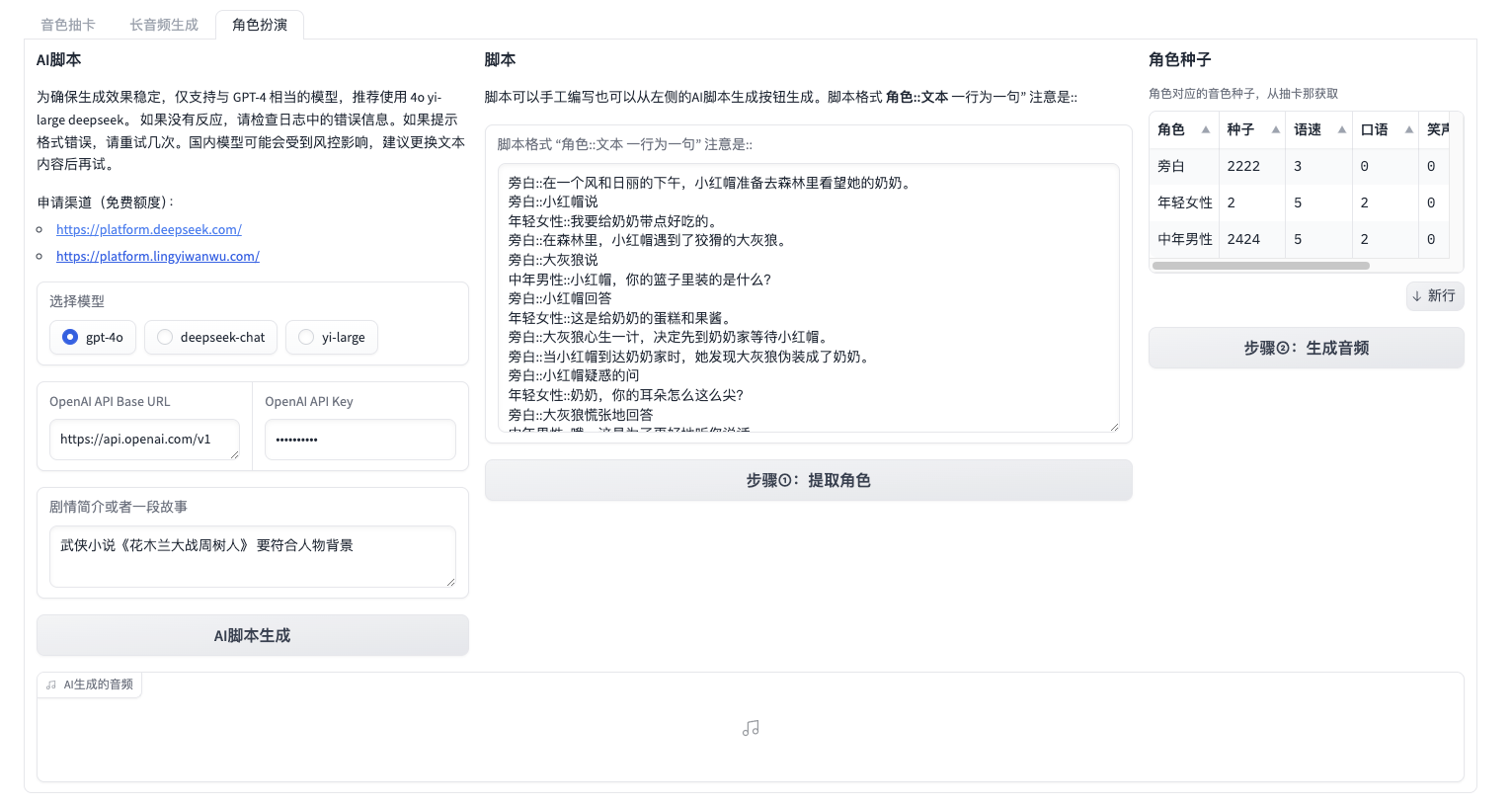The height and width of the screenshot is (806, 1512).
Task: Focus the OpenAI API Key password field
Action: [x=360, y=440]
